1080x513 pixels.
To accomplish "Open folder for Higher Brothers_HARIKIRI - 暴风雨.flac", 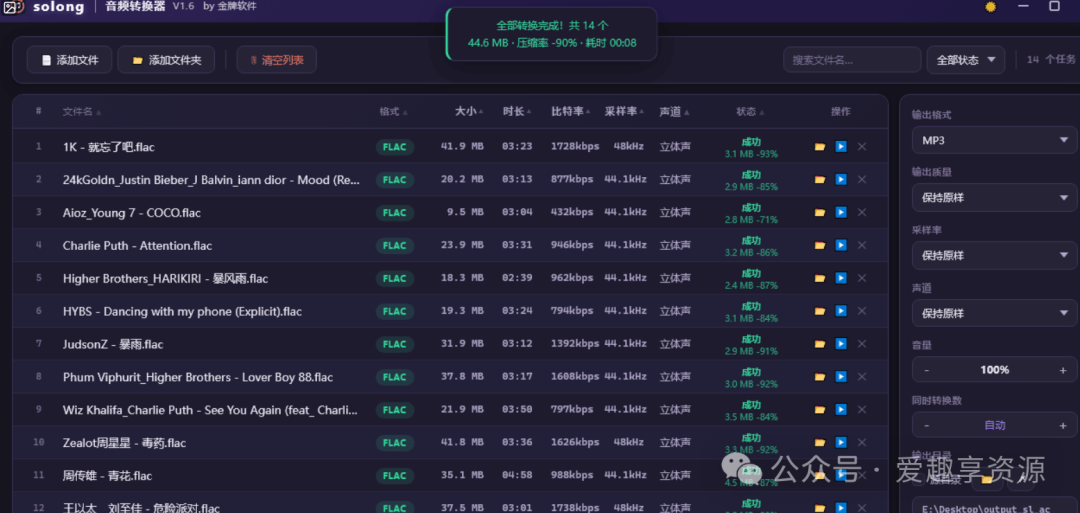I will coord(820,278).
